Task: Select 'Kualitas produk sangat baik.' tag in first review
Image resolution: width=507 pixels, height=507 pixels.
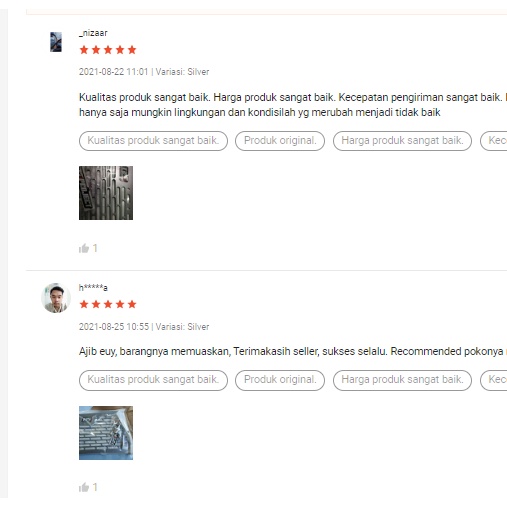Action: 153,141
